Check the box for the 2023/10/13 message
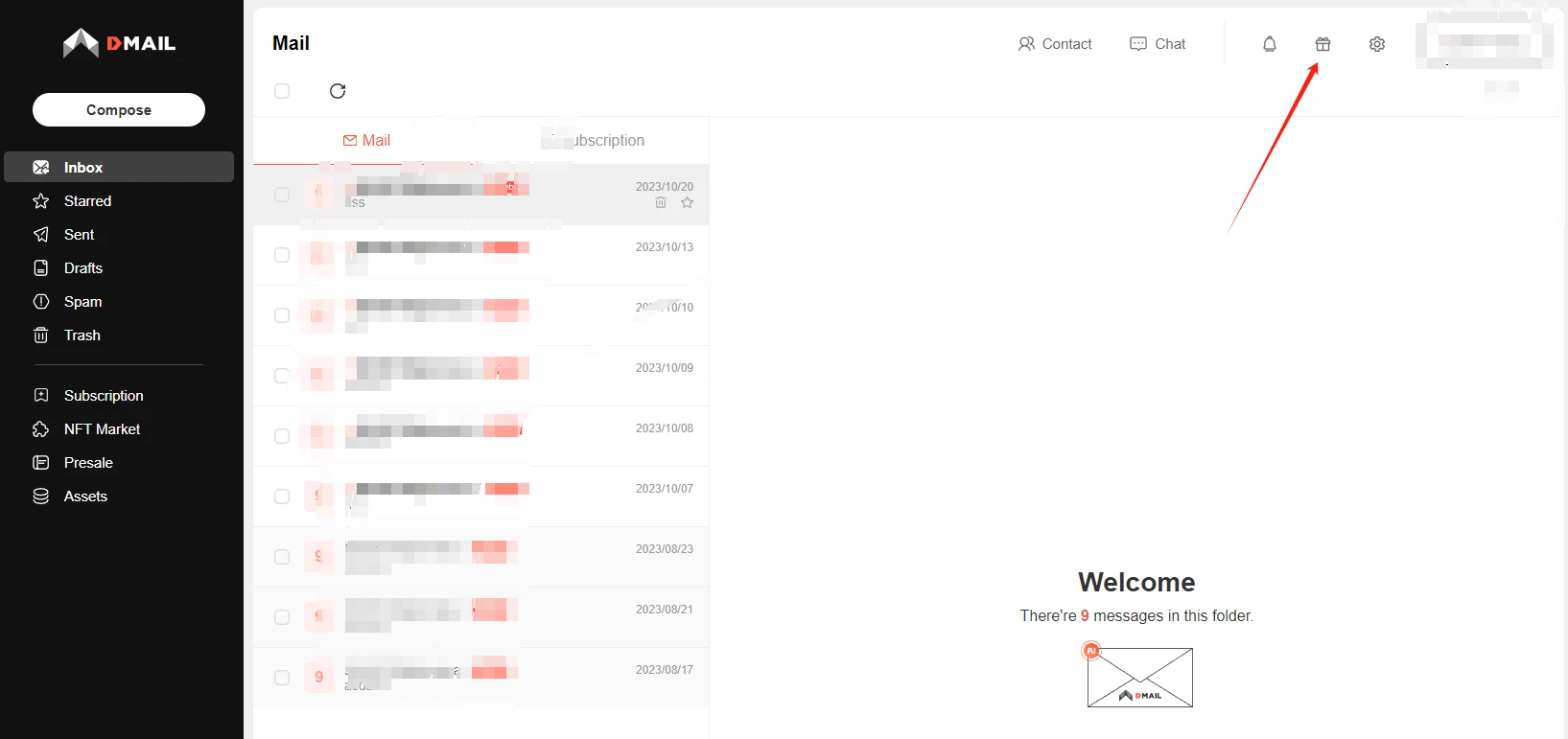1568x739 pixels. [x=282, y=255]
